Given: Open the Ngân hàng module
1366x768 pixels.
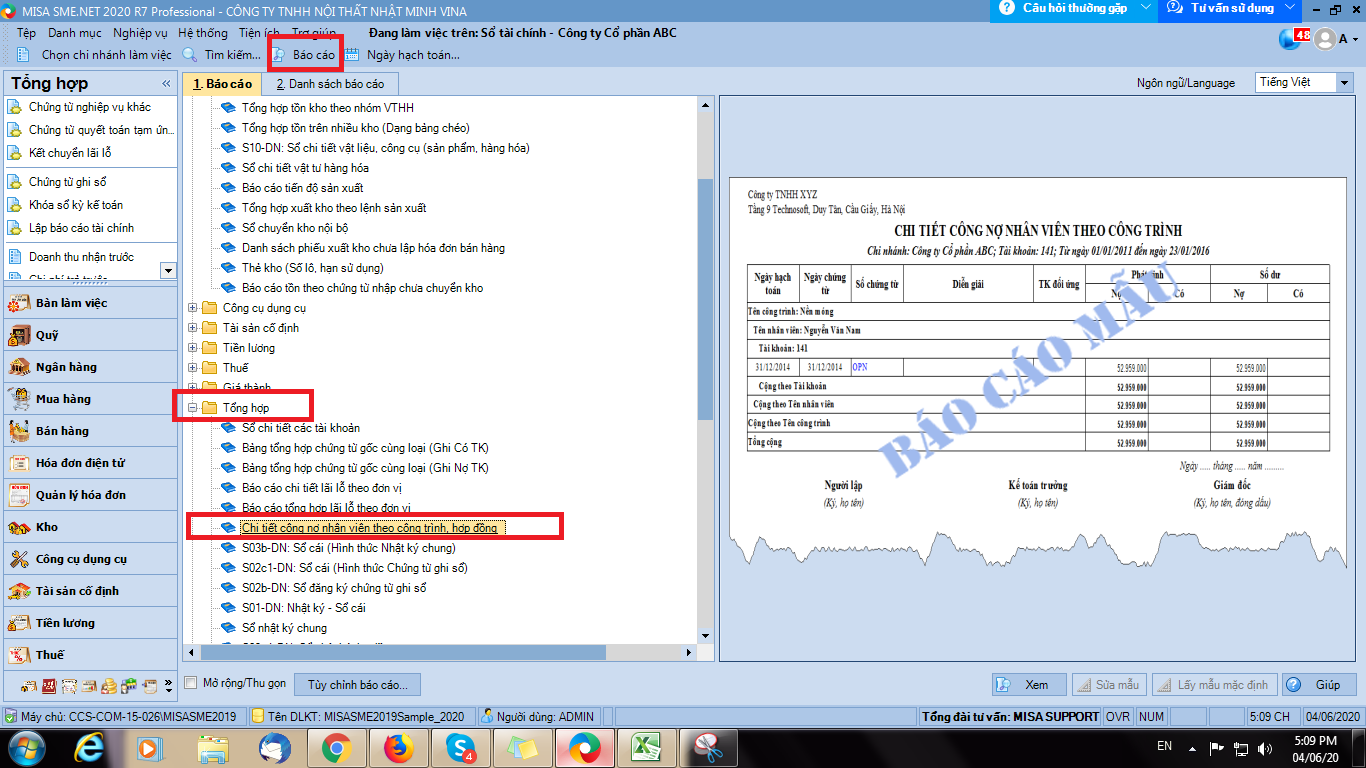Looking at the screenshot, I should point(90,367).
